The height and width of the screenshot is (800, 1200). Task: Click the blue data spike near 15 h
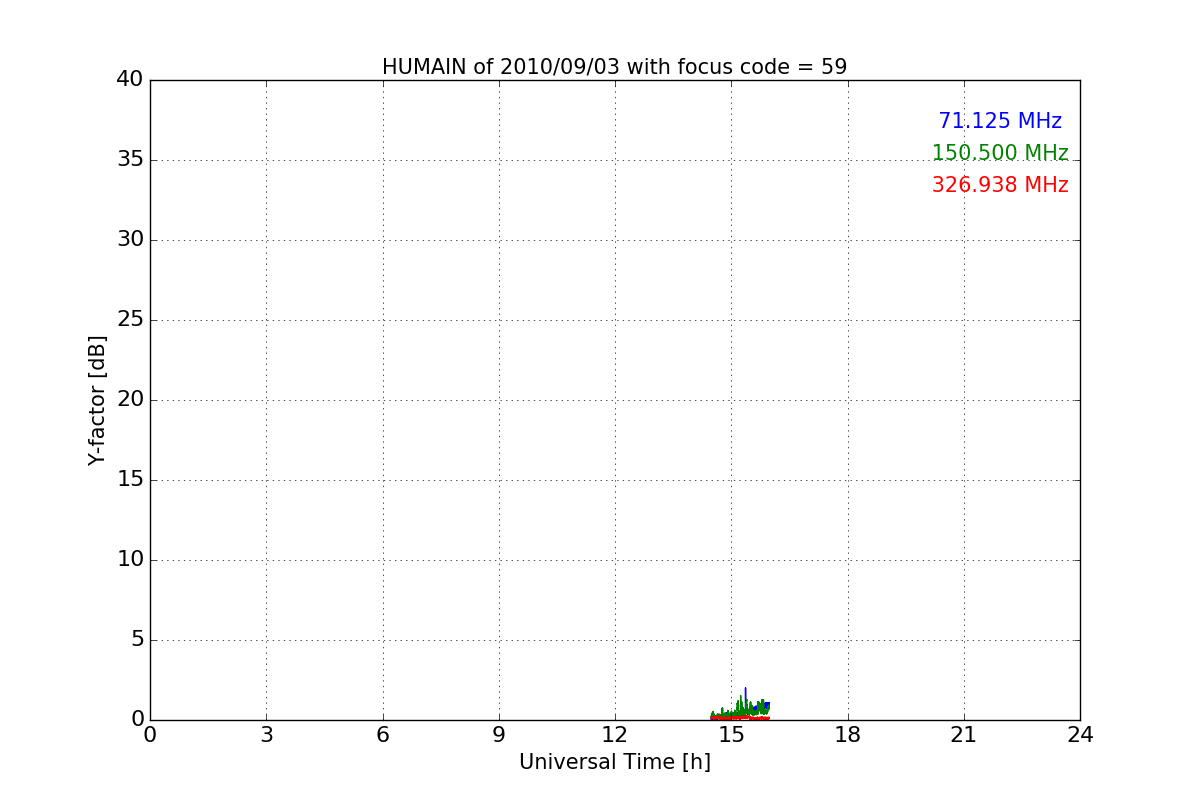point(745,699)
